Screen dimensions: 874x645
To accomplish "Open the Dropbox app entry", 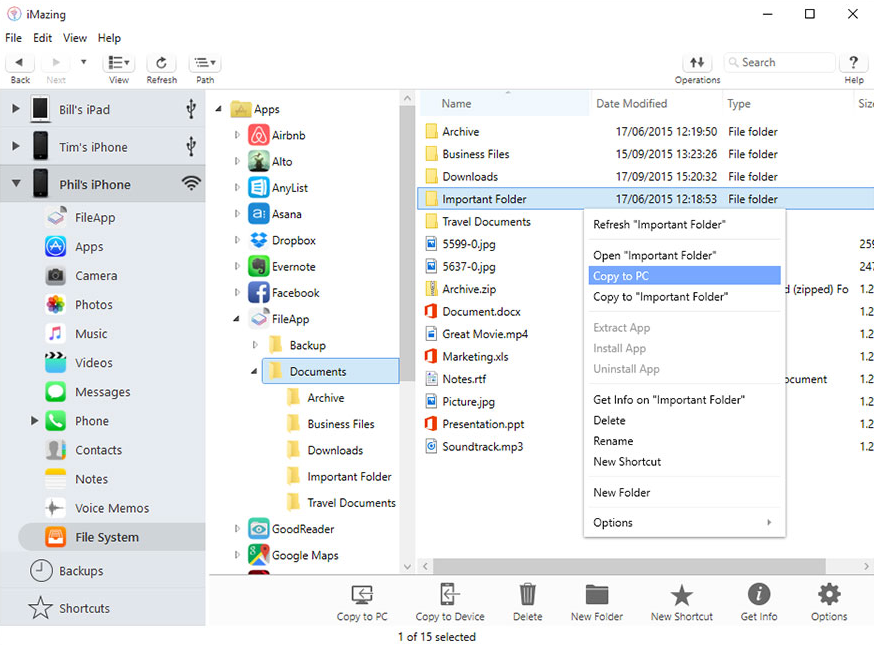I will 293,240.
